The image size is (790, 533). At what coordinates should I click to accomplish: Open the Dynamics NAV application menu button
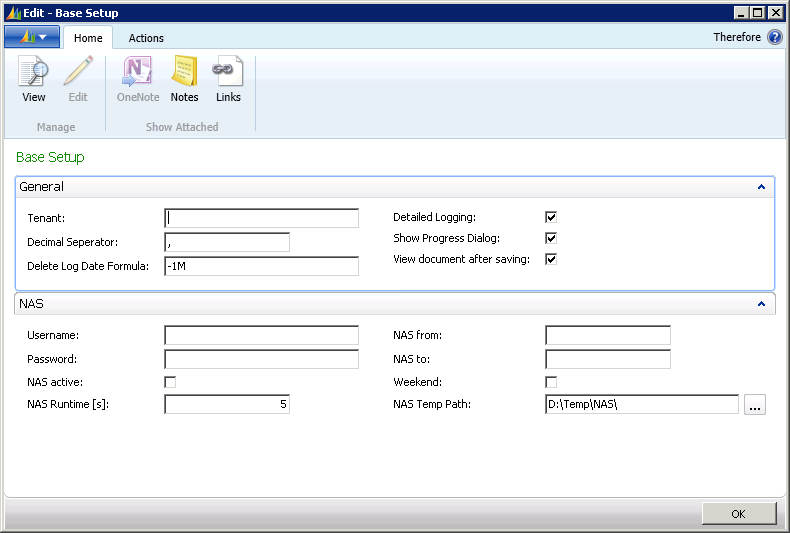coord(32,37)
